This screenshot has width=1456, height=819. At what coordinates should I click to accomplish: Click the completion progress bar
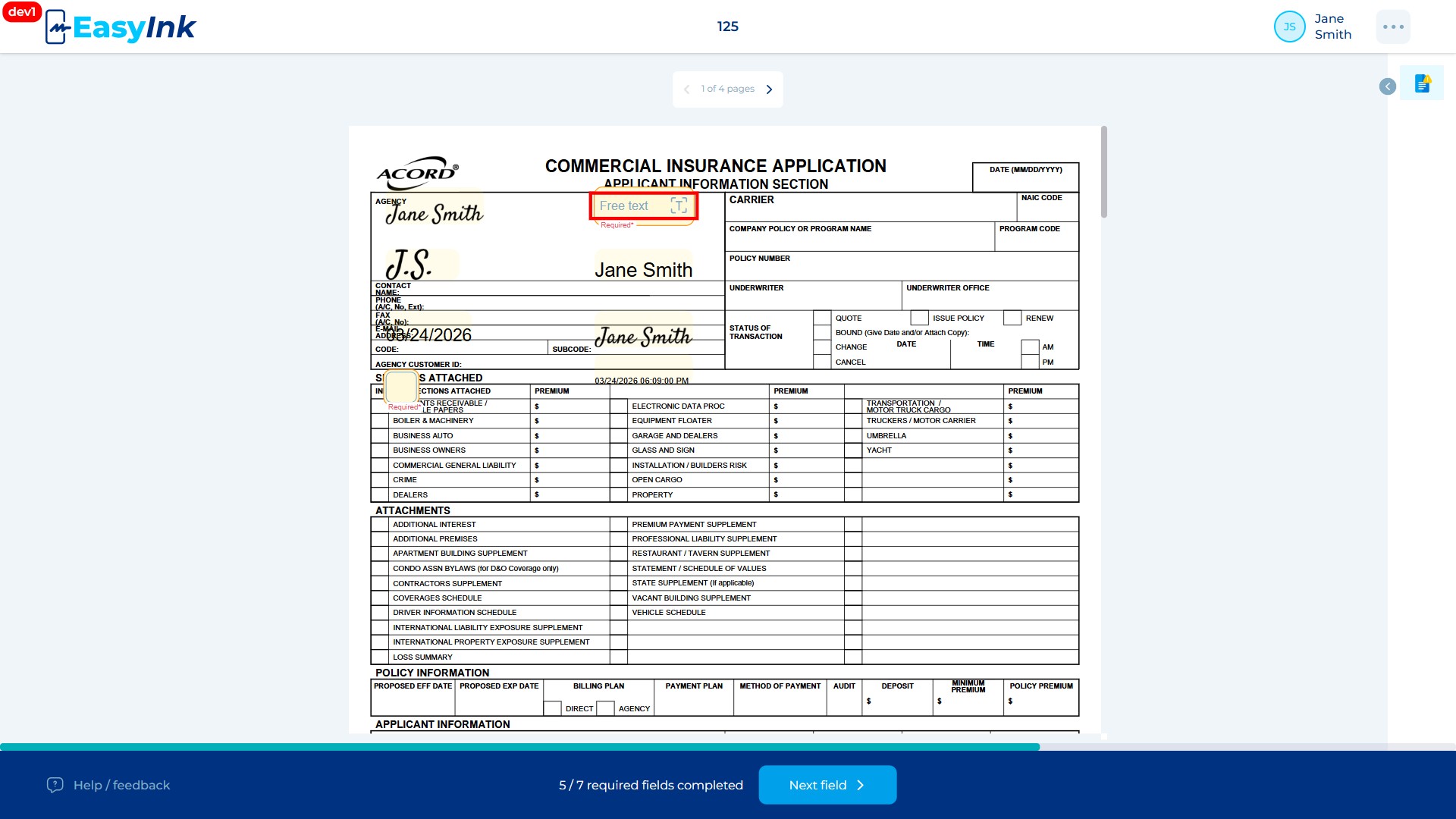[x=728, y=747]
